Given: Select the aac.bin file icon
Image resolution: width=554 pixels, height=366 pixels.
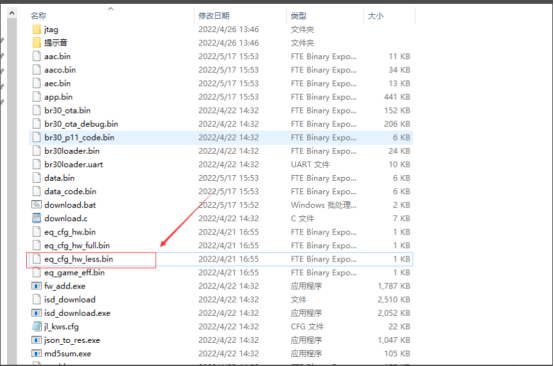Looking at the screenshot, I should click(x=36, y=56).
